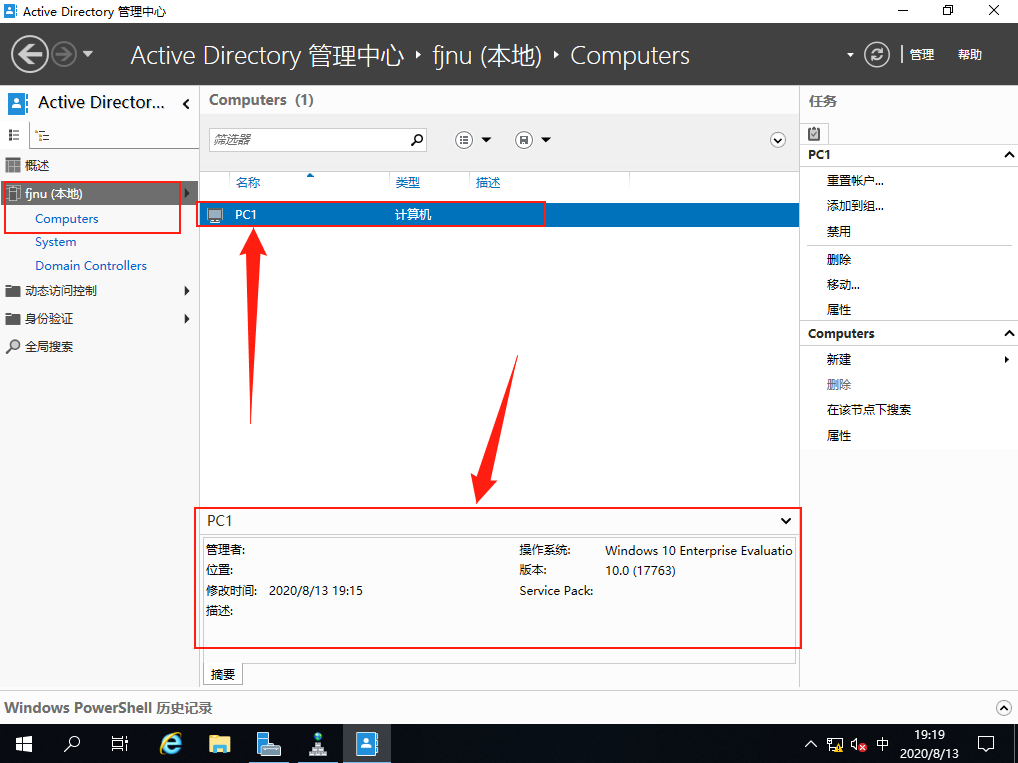Click the tasks clipboard icon

[x=814, y=134]
